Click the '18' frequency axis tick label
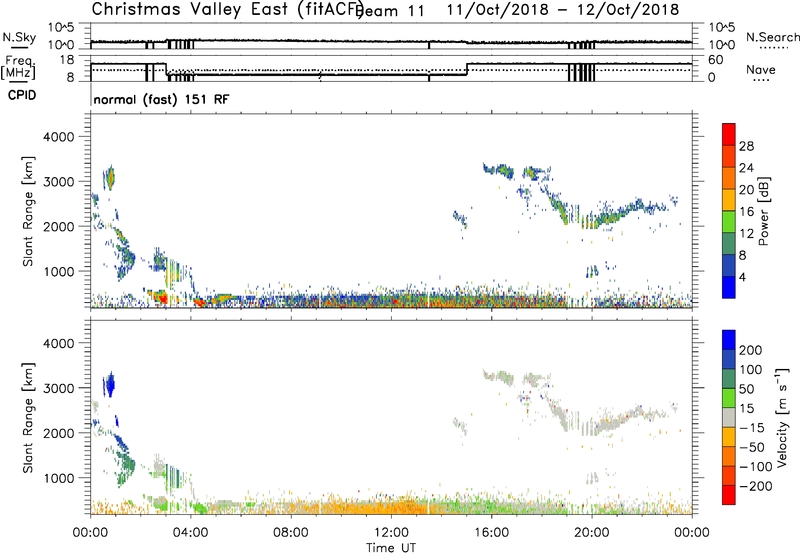This screenshot has height=554, width=800. [67, 60]
